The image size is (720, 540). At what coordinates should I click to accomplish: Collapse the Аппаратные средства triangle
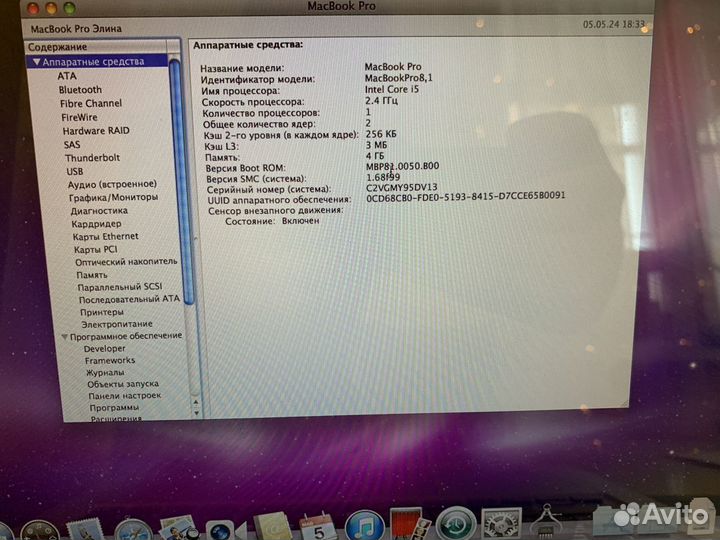pos(36,62)
